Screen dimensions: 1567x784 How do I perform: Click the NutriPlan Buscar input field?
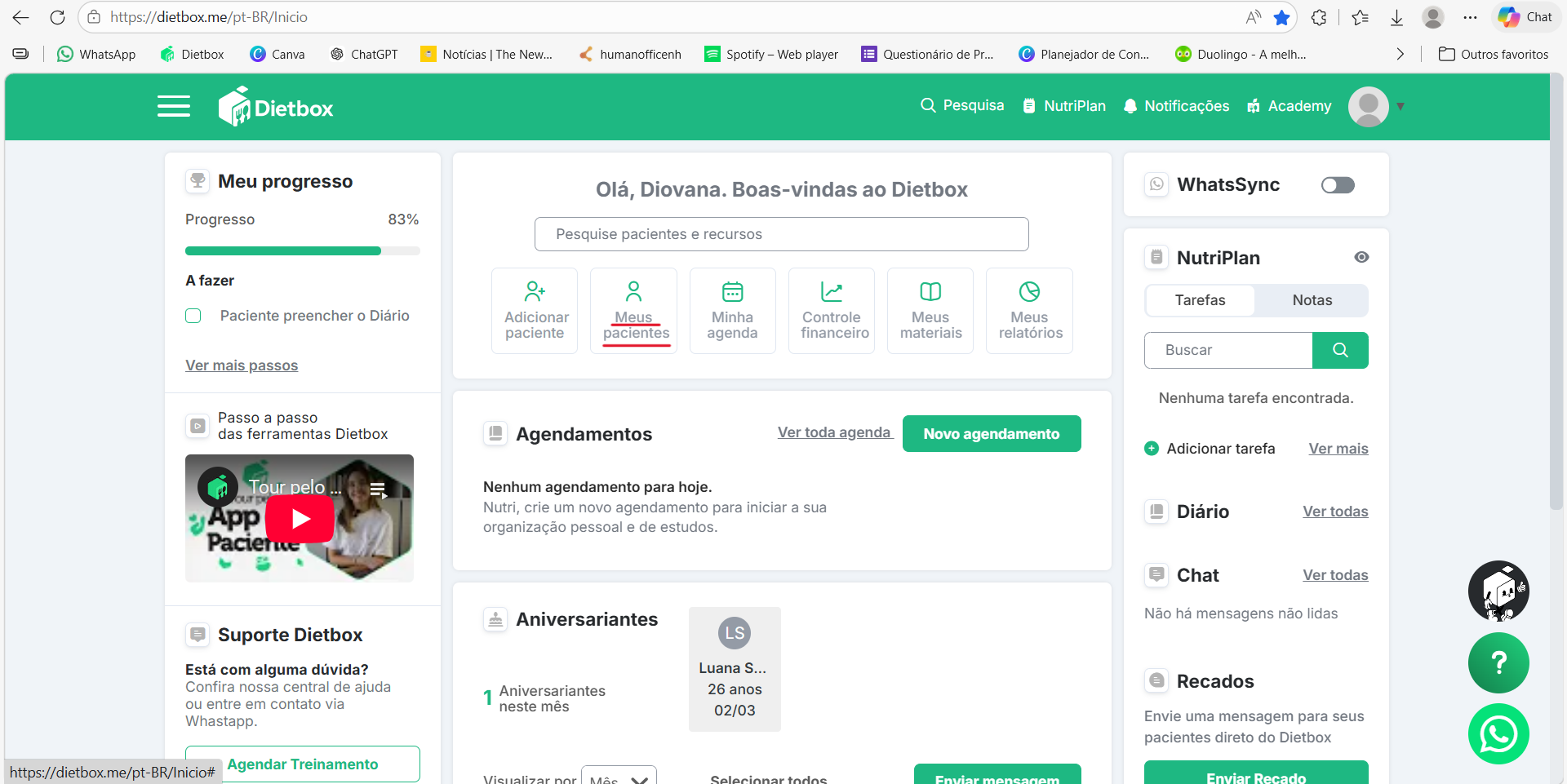click(x=1228, y=350)
